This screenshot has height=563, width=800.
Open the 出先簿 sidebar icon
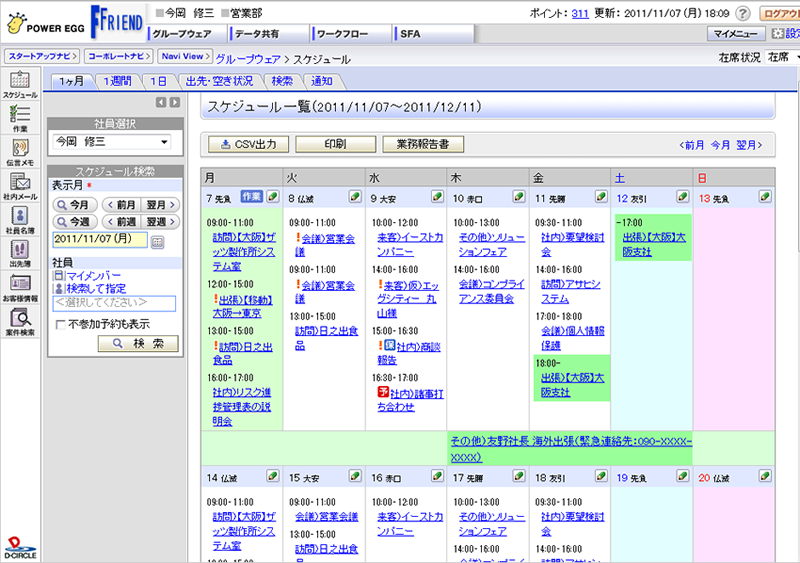(x=20, y=253)
